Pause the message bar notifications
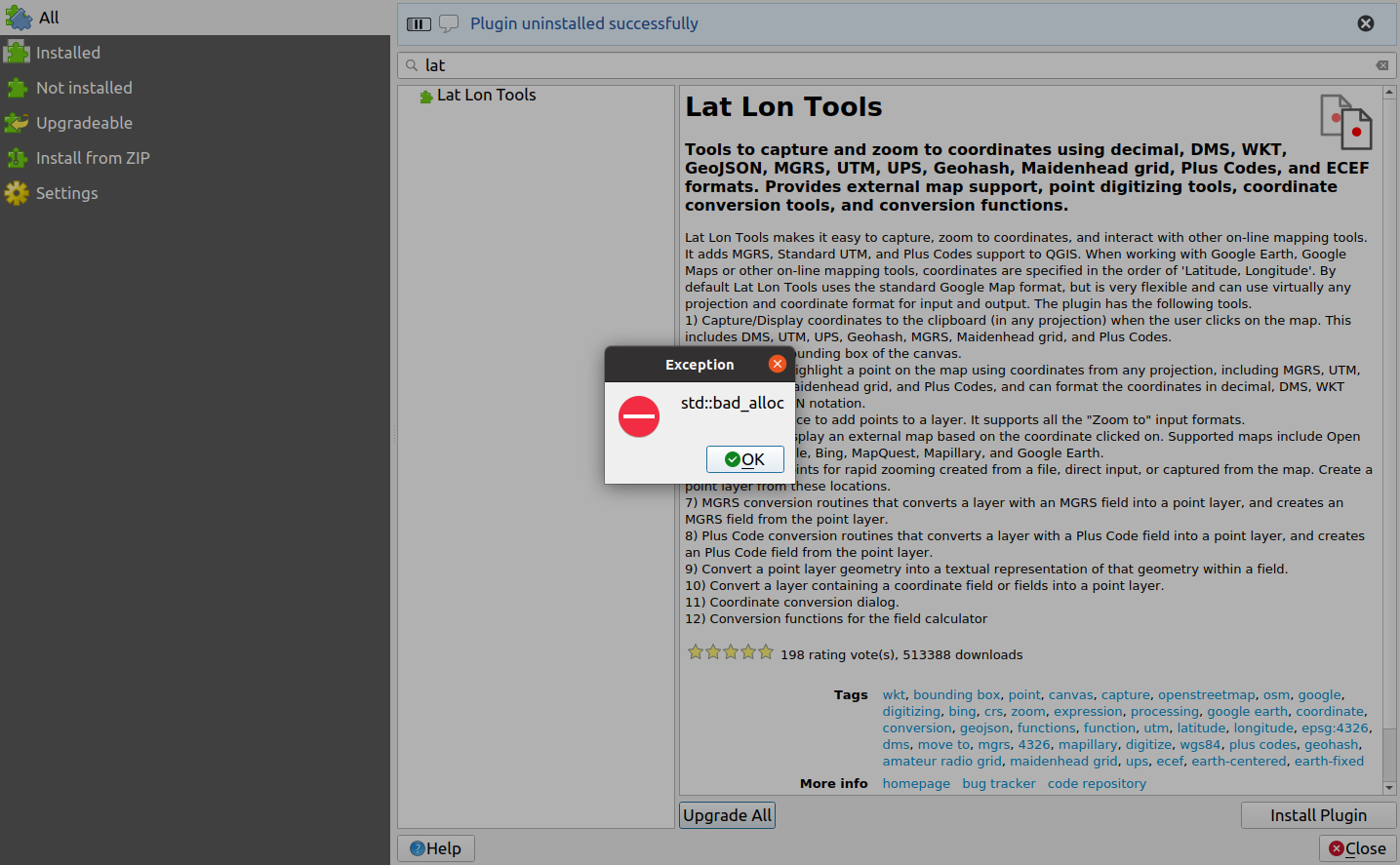The height and width of the screenshot is (865, 1400). (x=418, y=22)
